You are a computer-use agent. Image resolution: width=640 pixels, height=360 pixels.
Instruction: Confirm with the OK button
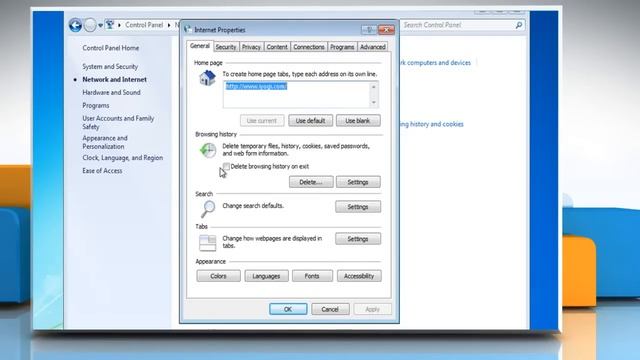[288, 309]
